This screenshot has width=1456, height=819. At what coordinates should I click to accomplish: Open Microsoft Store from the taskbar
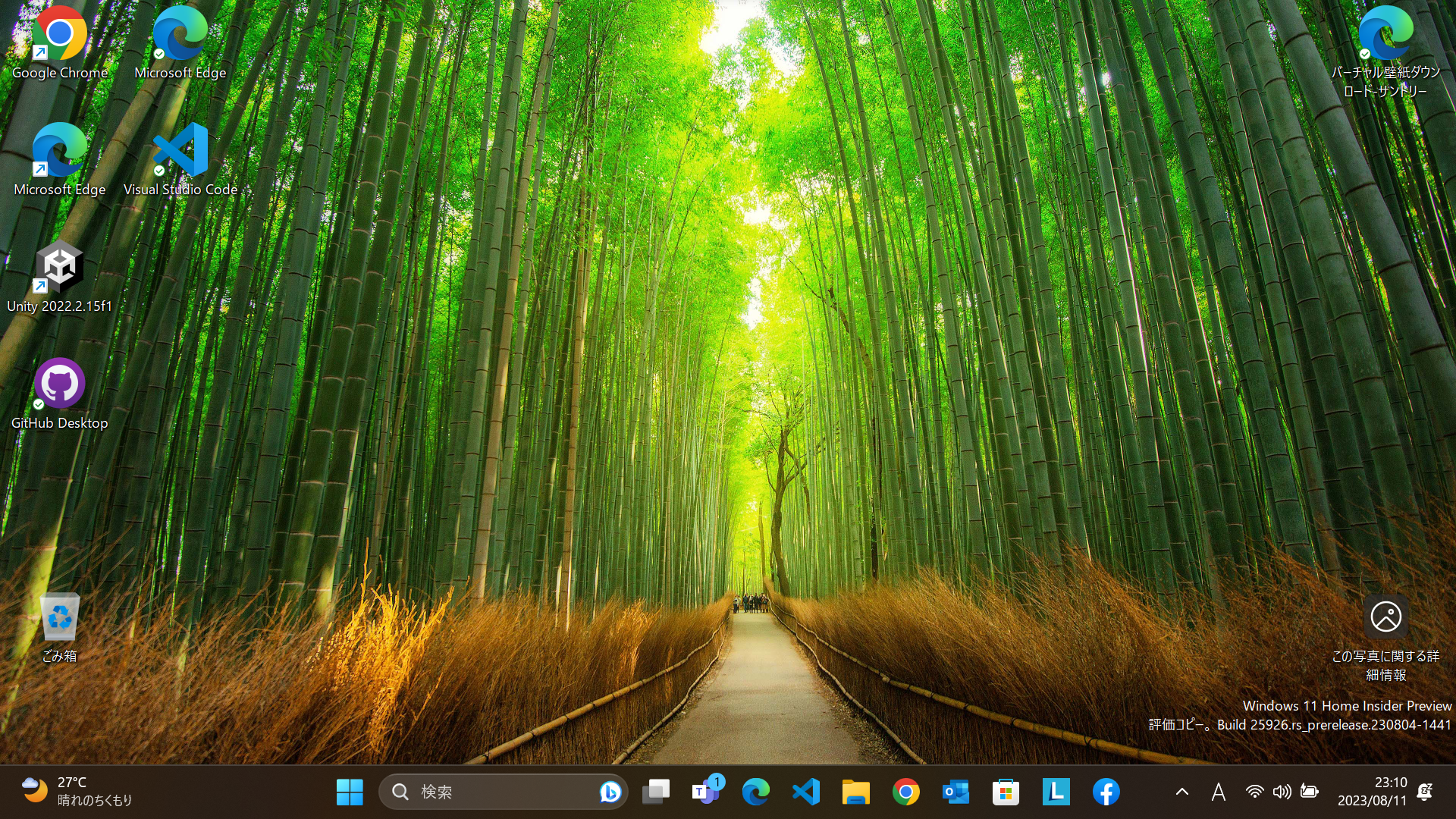click(x=1006, y=792)
